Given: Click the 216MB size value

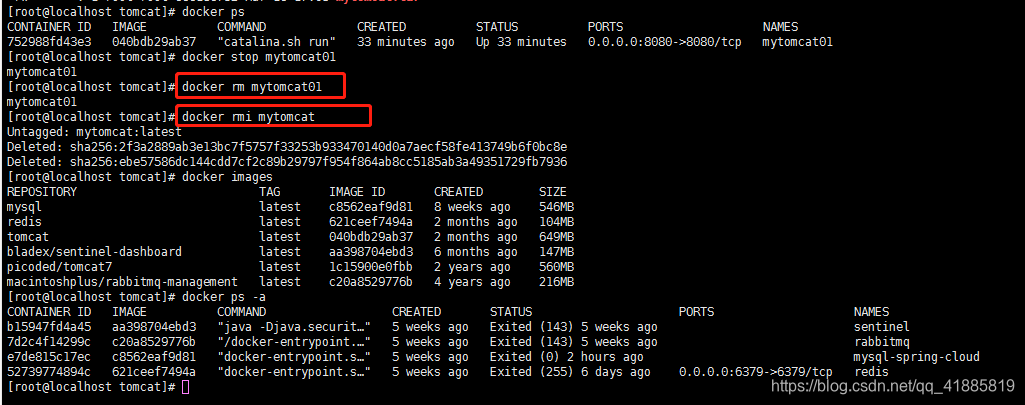Looking at the screenshot, I should [556, 282].
